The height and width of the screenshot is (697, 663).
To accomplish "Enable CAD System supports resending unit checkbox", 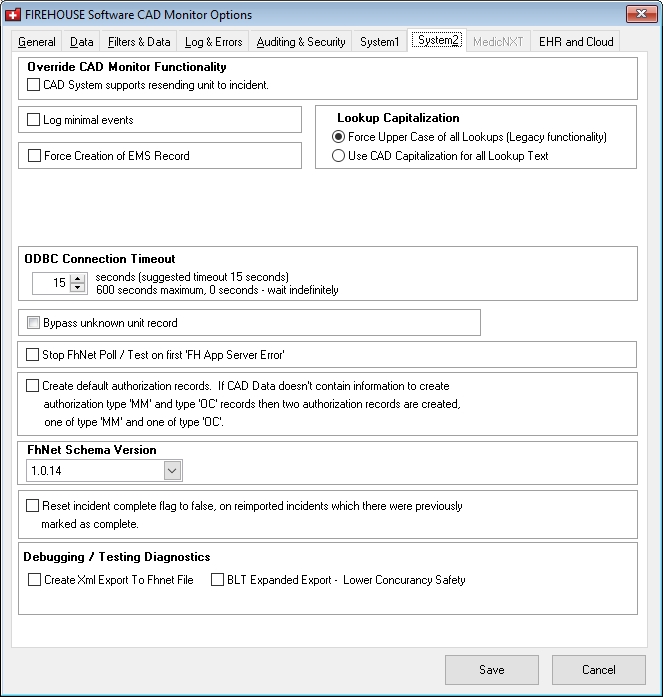I will click(33, 84).
